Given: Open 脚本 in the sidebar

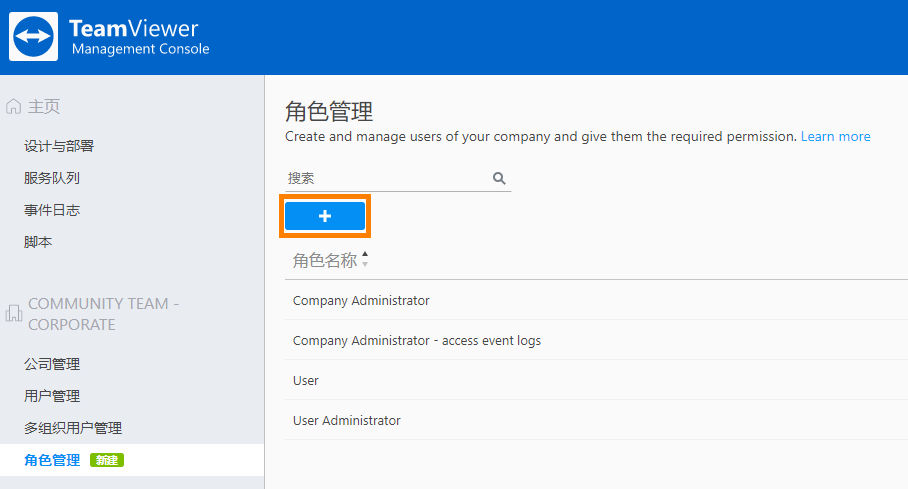Looking at the screenshot, I should point(38,242).
